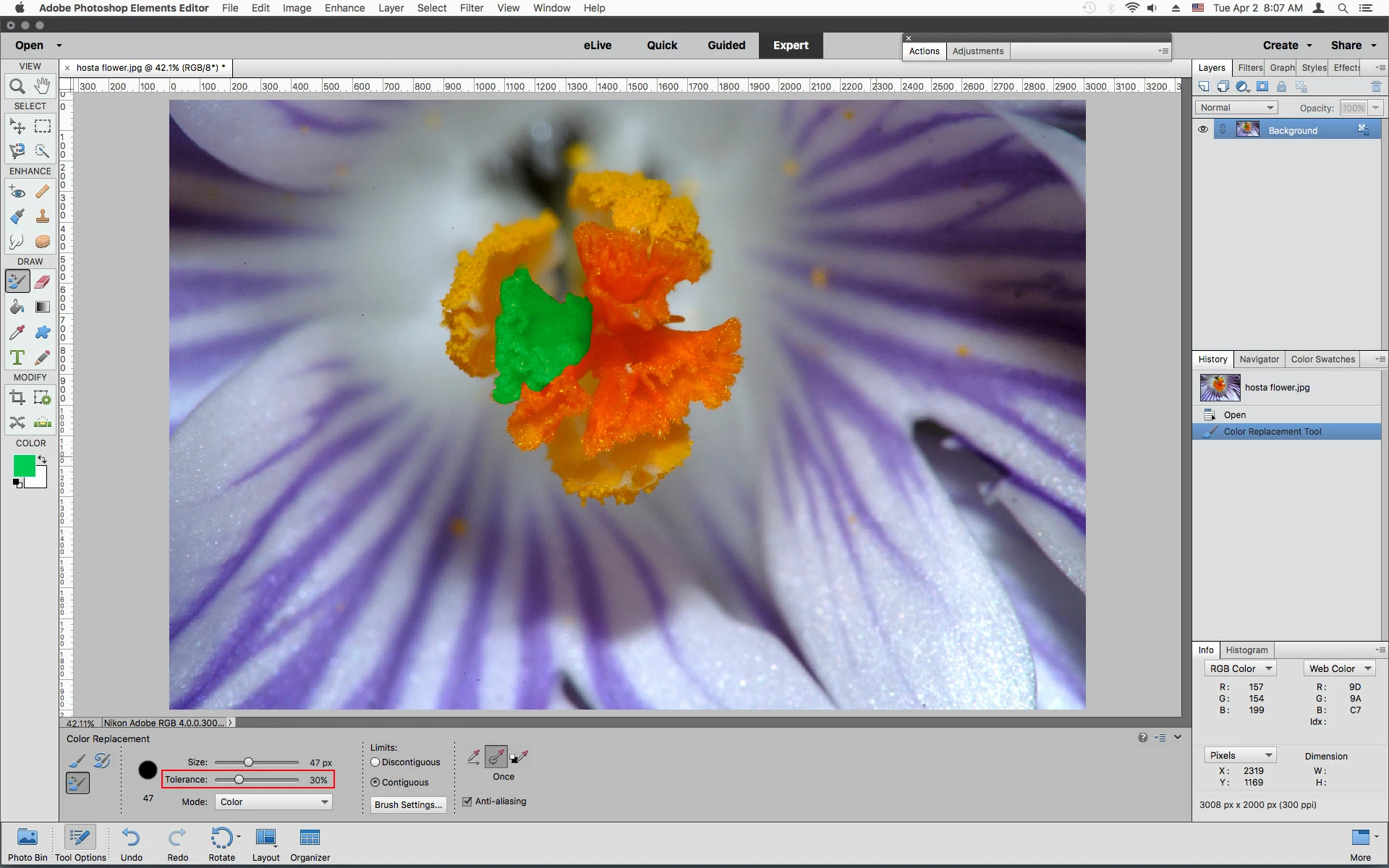Expand the RGB Color dropdown in the Info panel

click(1240, 669)
